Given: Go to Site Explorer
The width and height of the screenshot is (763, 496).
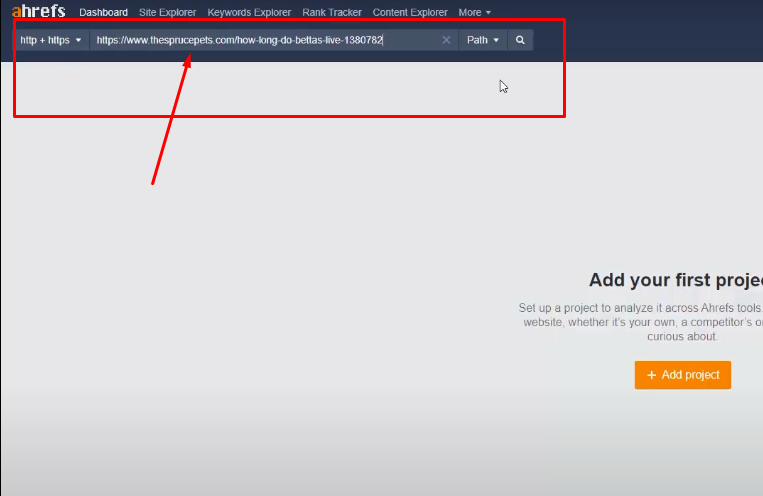Looking at the screenshot, I should click(x=167, y=12).
